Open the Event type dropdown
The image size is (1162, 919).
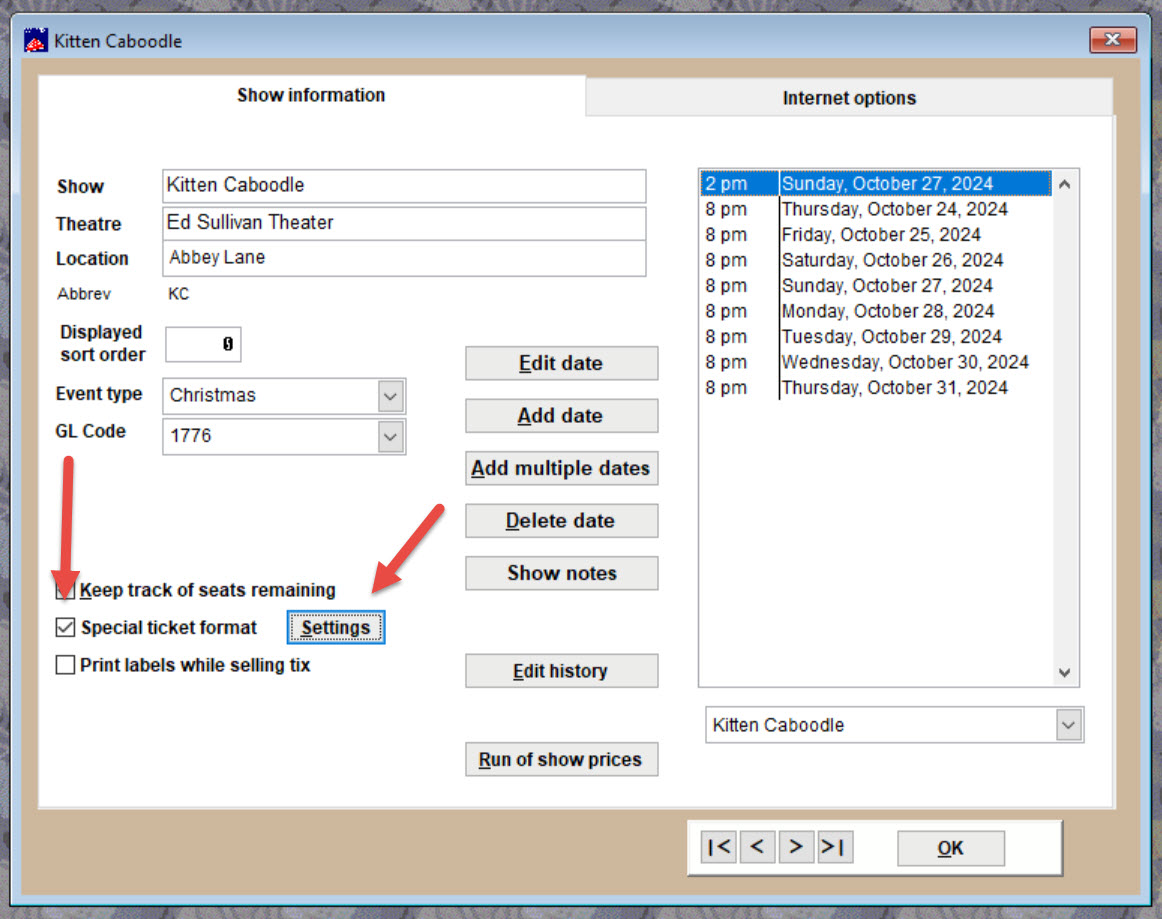(x=391, y=396)
